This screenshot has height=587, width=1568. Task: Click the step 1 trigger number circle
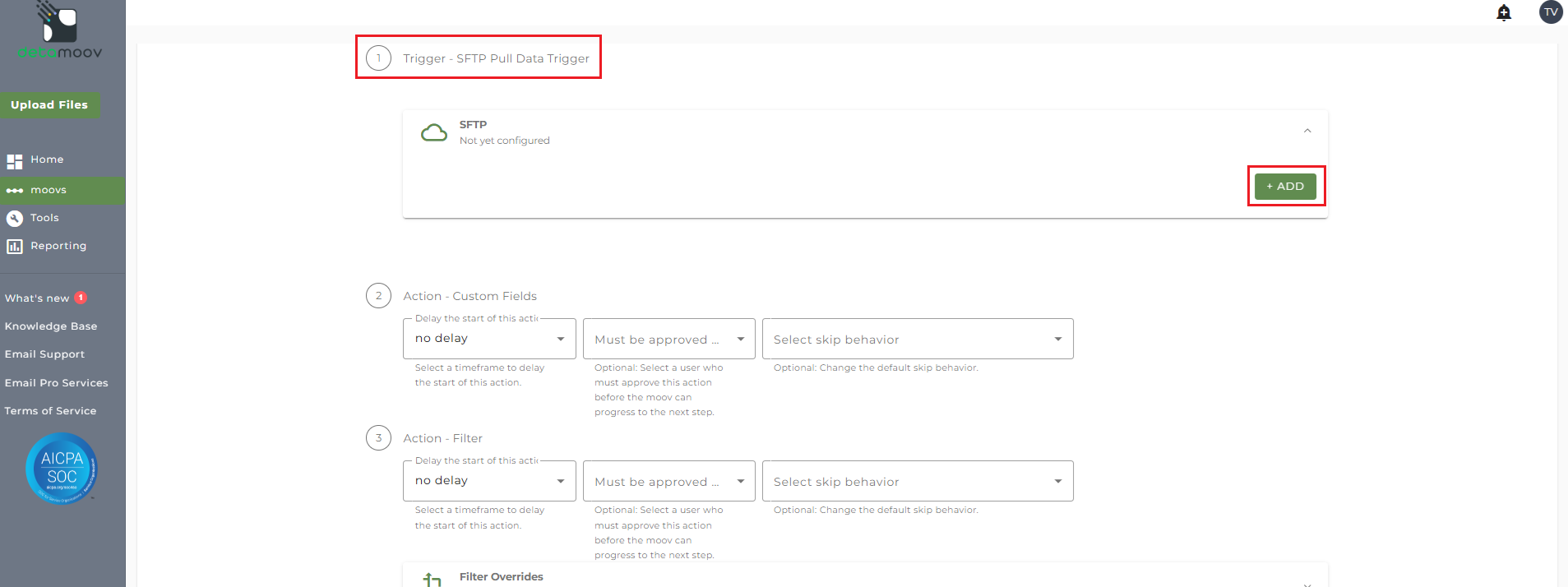pyautogui.click(x=378, y=58)
